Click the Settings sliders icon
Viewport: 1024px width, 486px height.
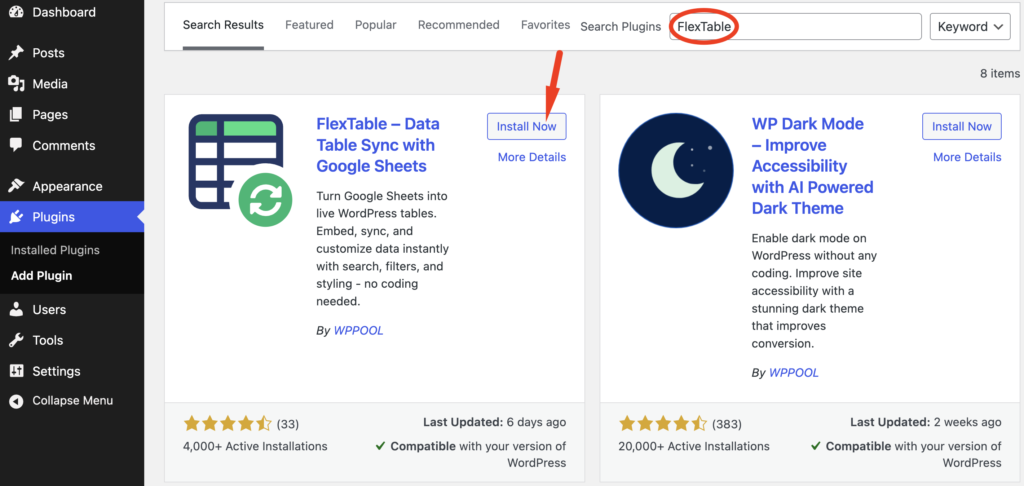(16, 371)
